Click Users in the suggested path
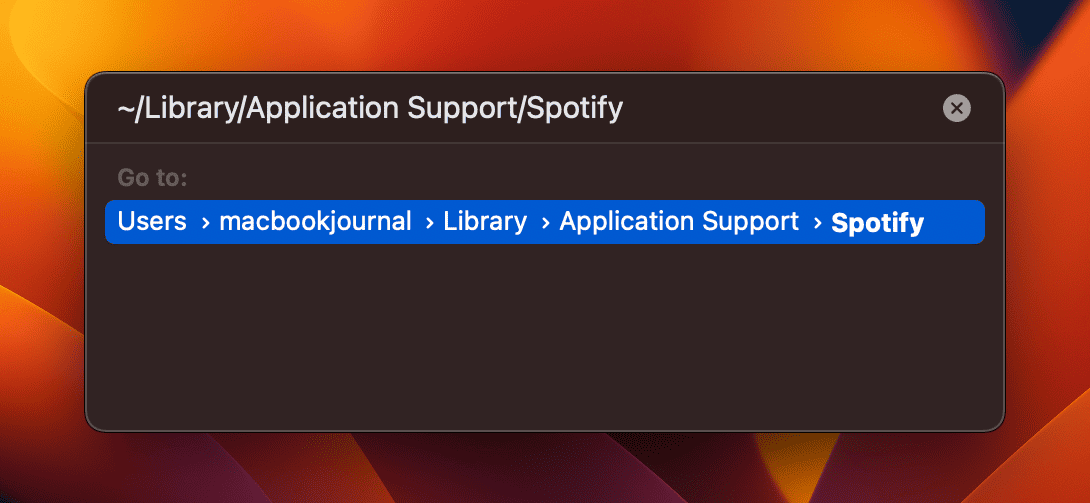This screenshot has width=1090, height=503. click(x=152, y=222)
